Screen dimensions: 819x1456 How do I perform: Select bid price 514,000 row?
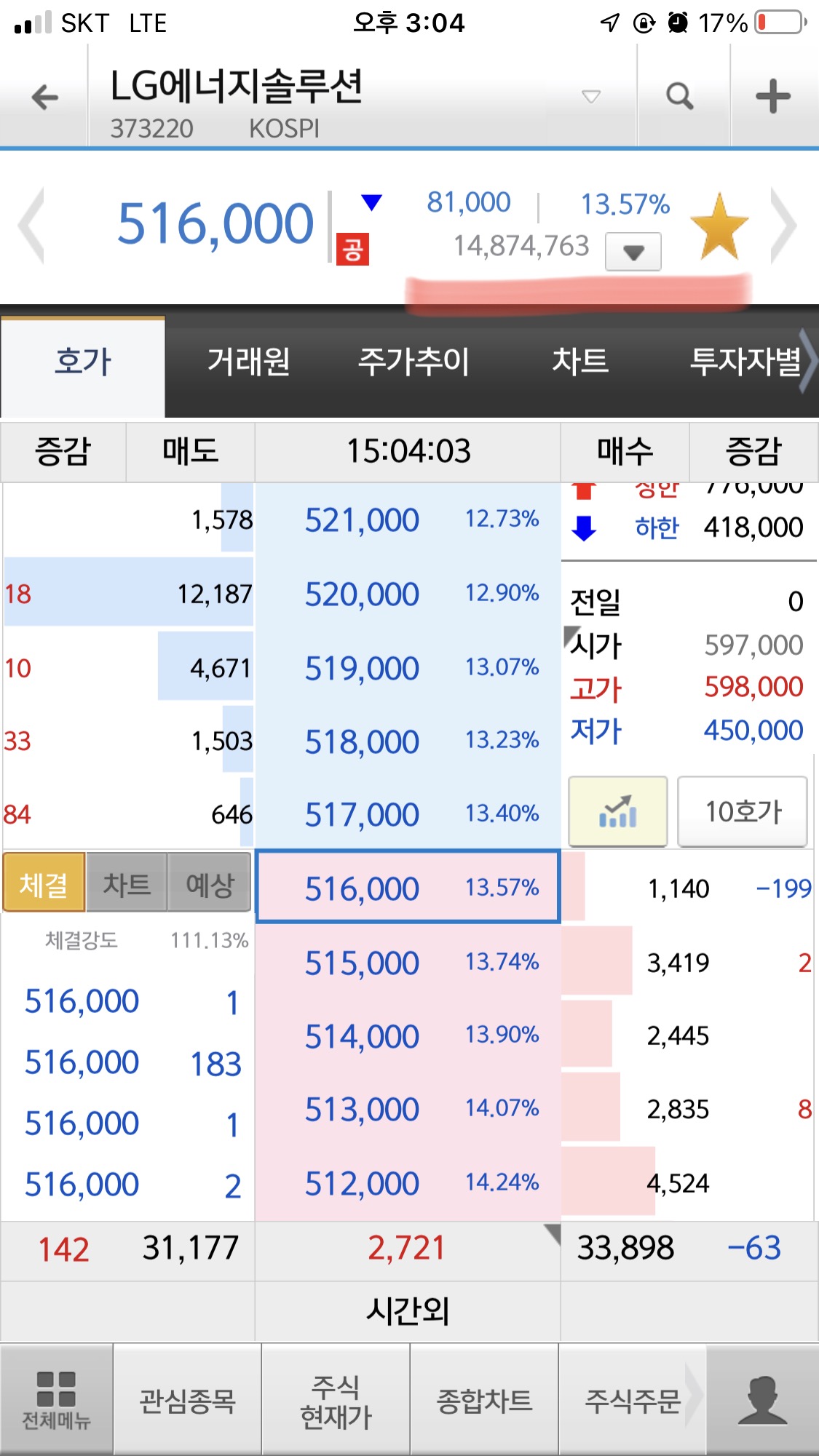tap(408, 1036)
